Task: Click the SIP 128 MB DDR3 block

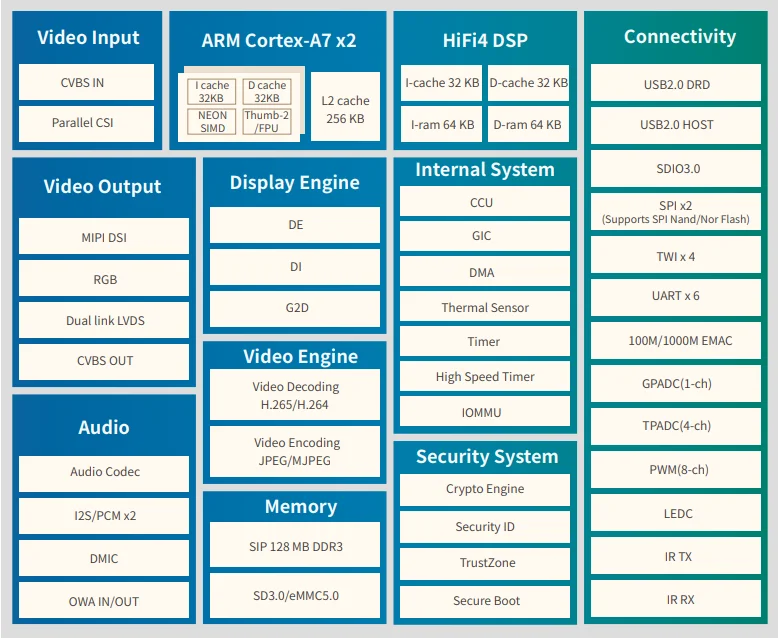Action: pyautogui.click(x=295, y=547)
